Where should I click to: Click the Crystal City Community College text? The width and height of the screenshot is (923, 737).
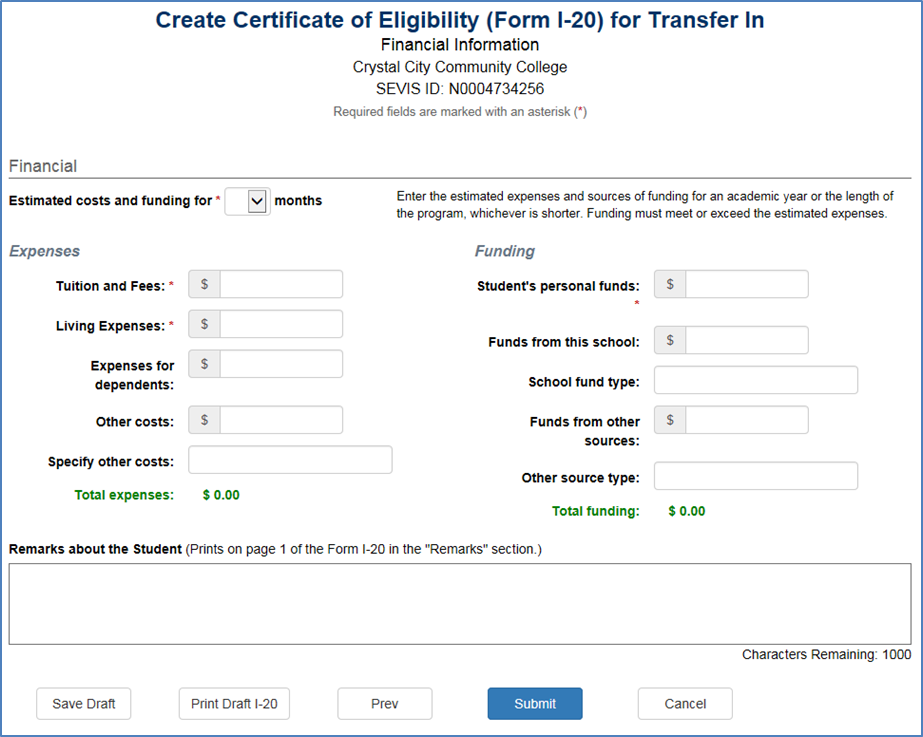point(460,67)
